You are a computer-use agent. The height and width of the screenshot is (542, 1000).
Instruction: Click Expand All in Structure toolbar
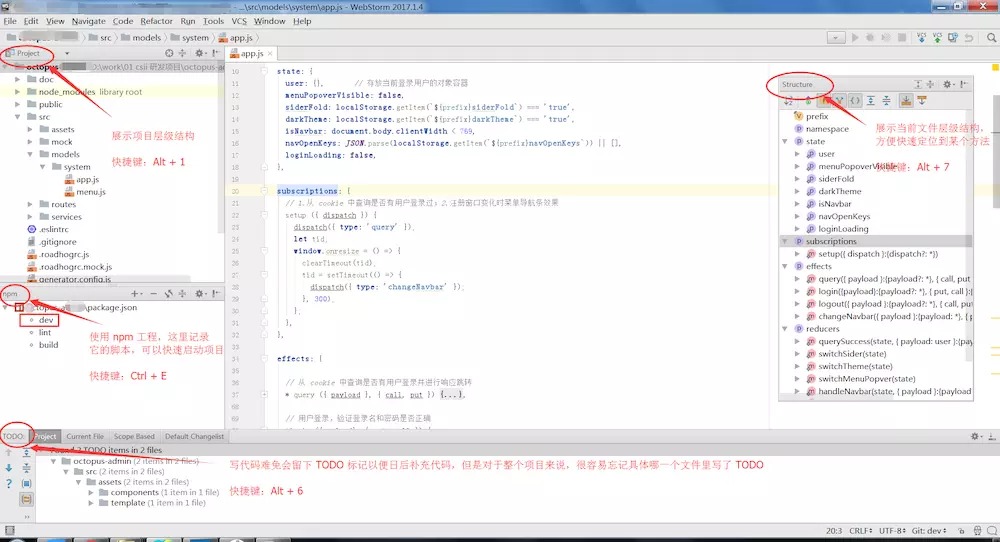871,101
